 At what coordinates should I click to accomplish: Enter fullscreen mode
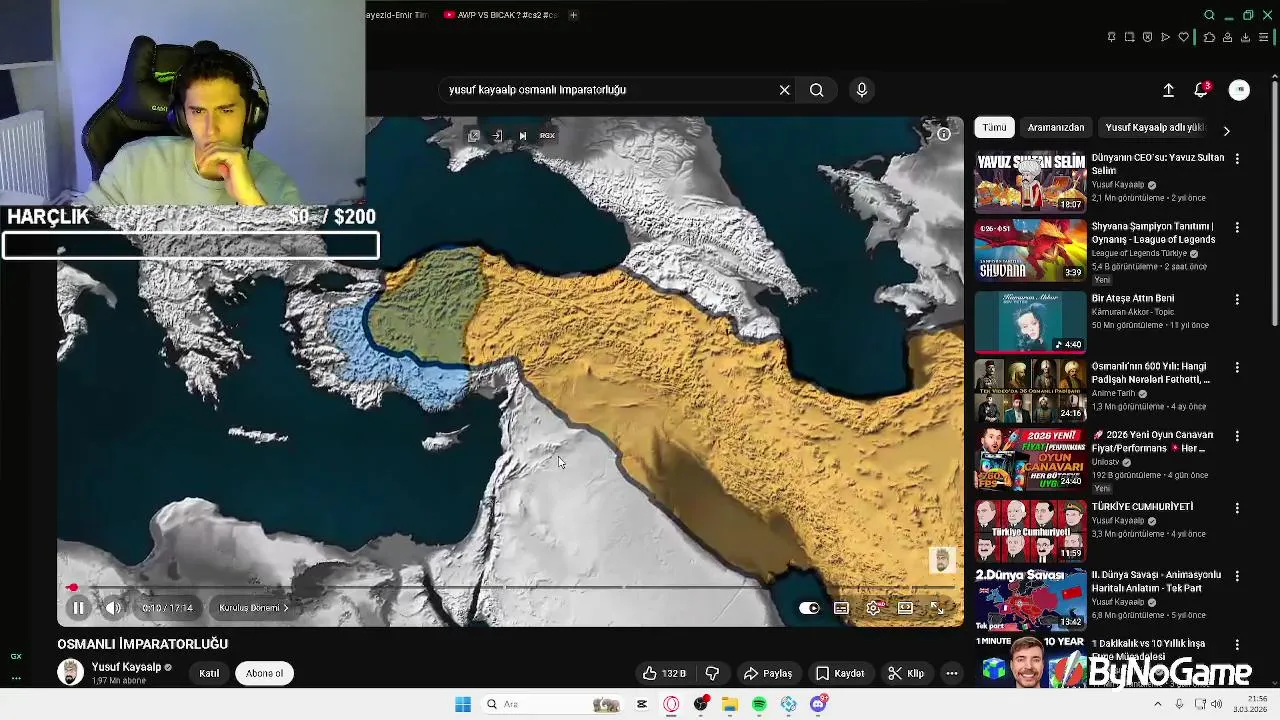click(937, 608)
